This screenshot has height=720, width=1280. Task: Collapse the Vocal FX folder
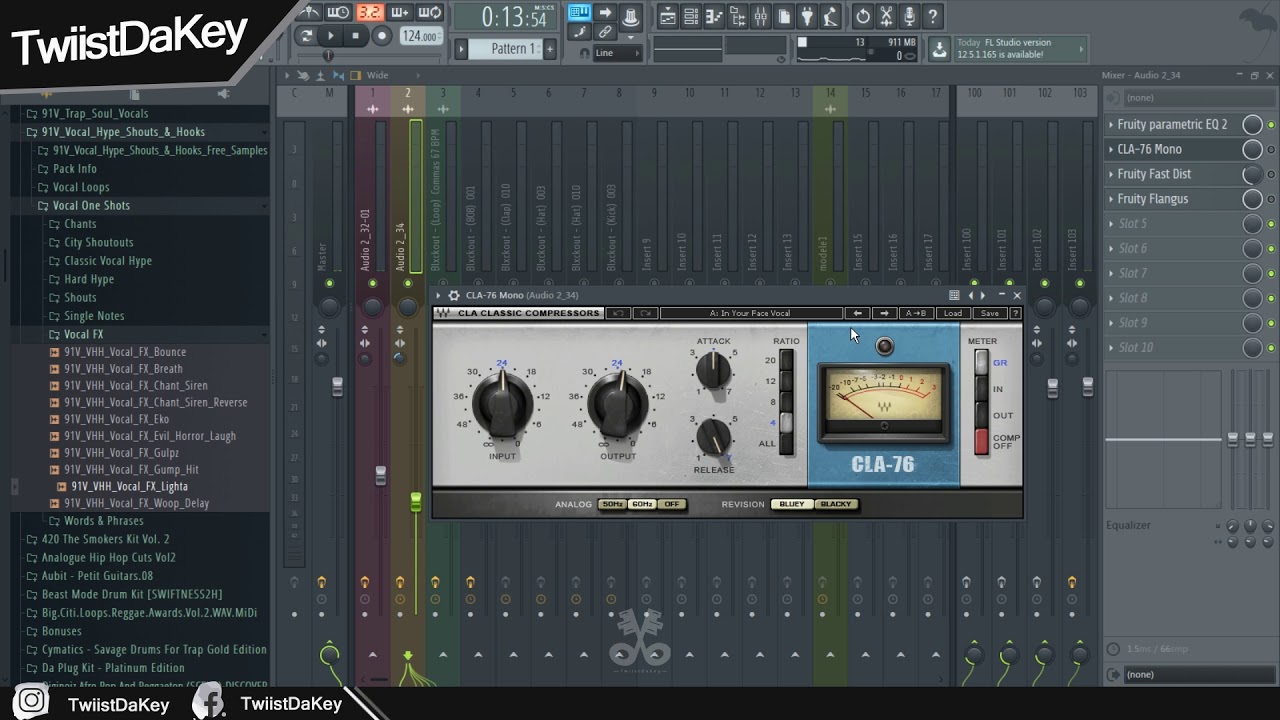83,334
